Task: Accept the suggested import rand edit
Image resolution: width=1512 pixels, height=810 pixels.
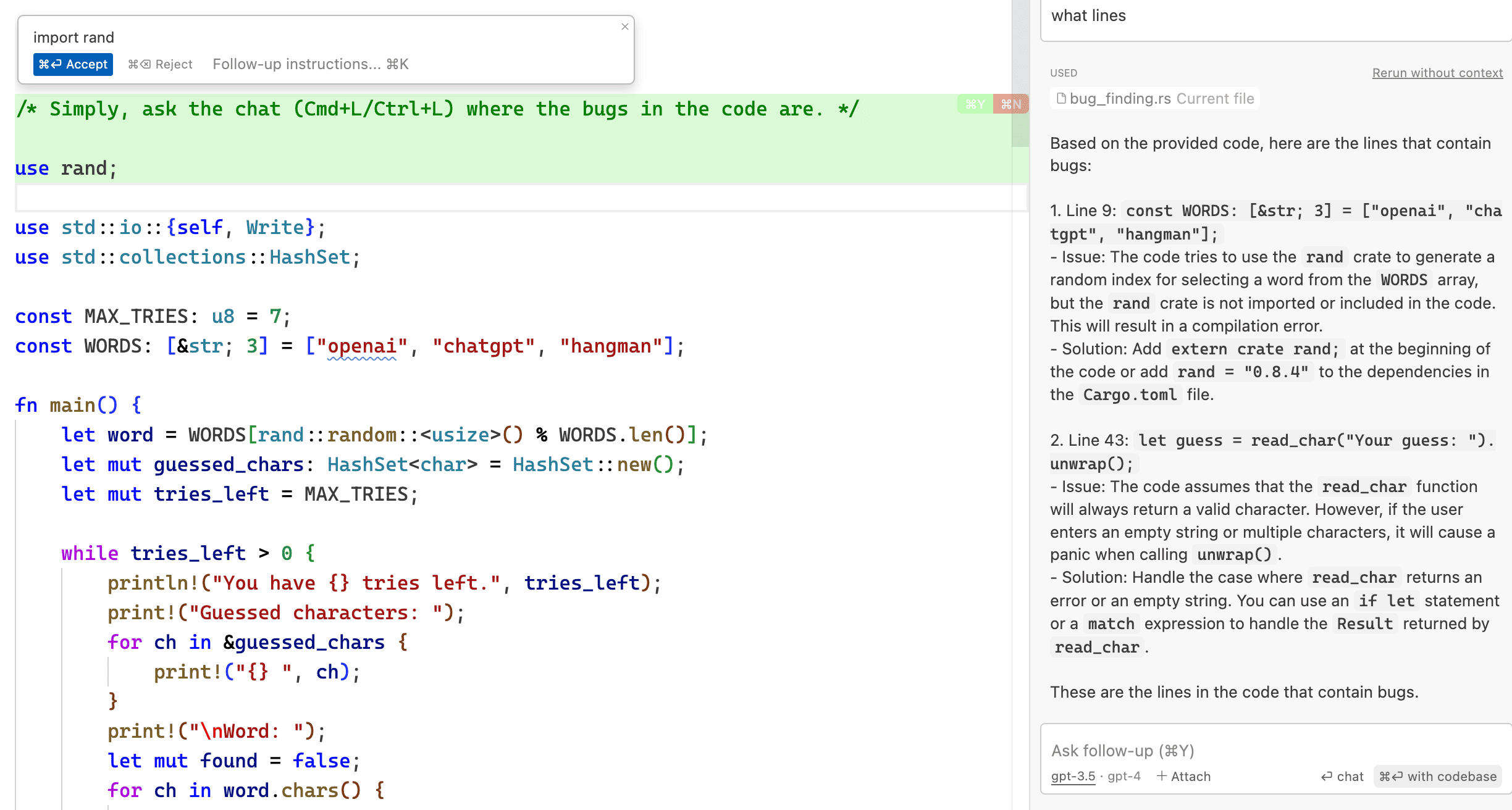Action: click(x=73, y=64)
